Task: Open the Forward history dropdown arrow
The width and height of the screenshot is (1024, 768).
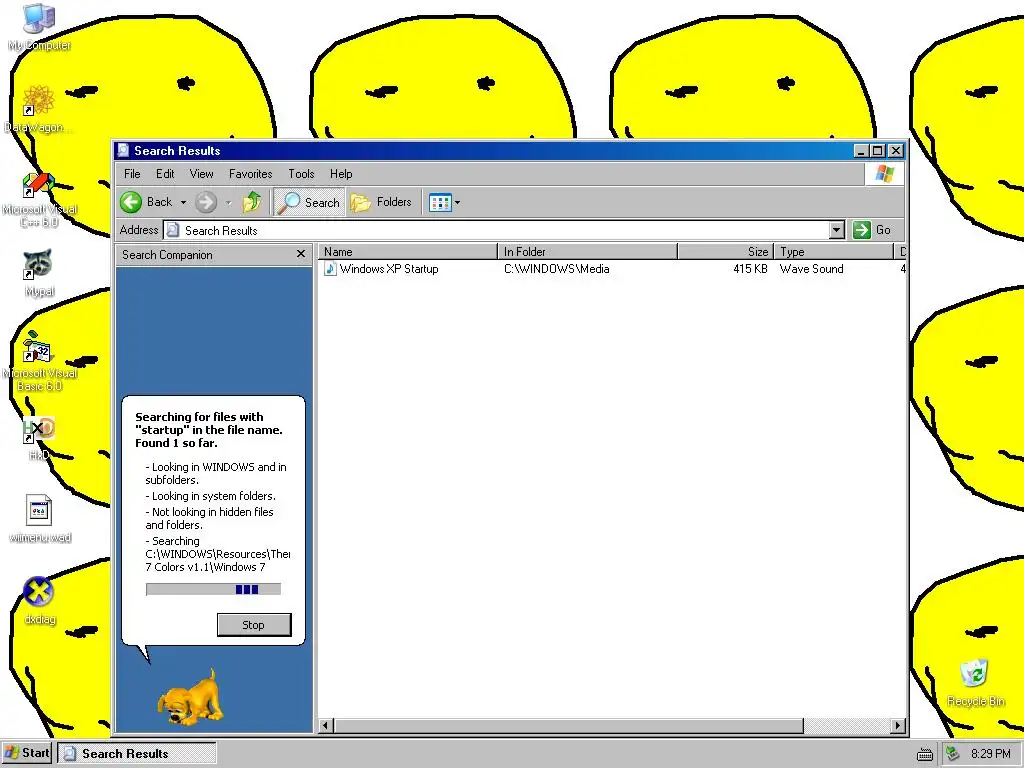Action: coord(229,202)
